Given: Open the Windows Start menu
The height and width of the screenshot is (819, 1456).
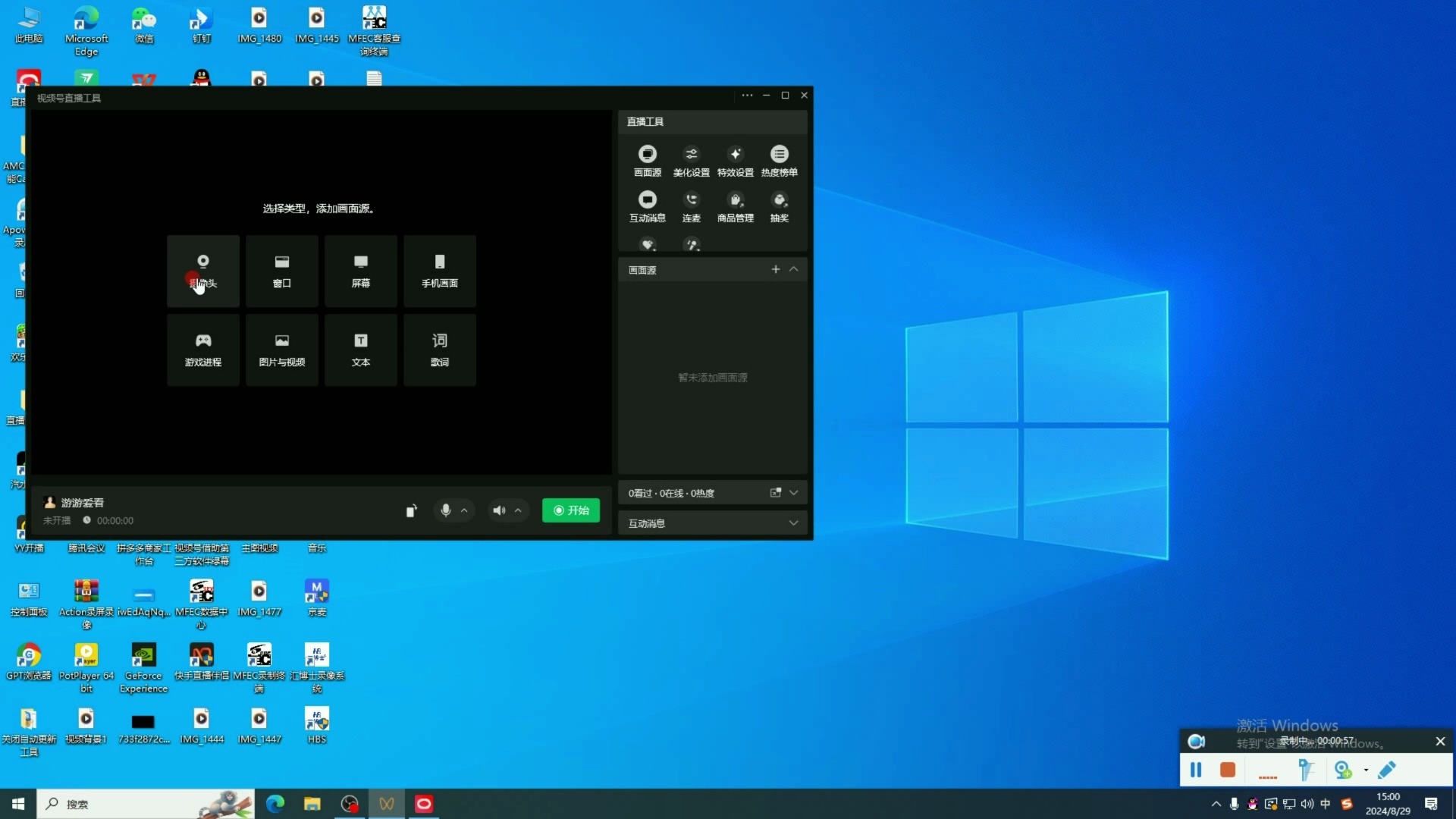Looking at the screenshot, I should tap(18, 804).
